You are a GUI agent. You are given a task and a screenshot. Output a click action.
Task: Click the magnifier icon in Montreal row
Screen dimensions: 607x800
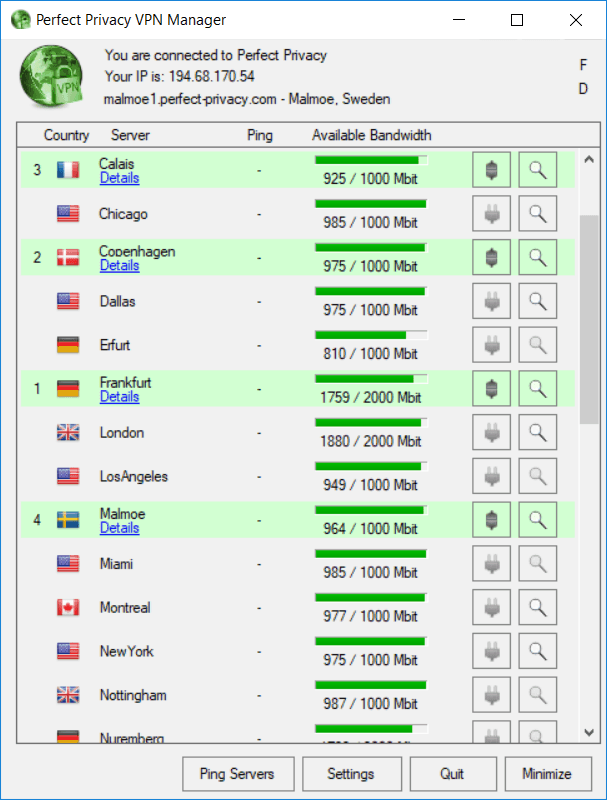538,608
